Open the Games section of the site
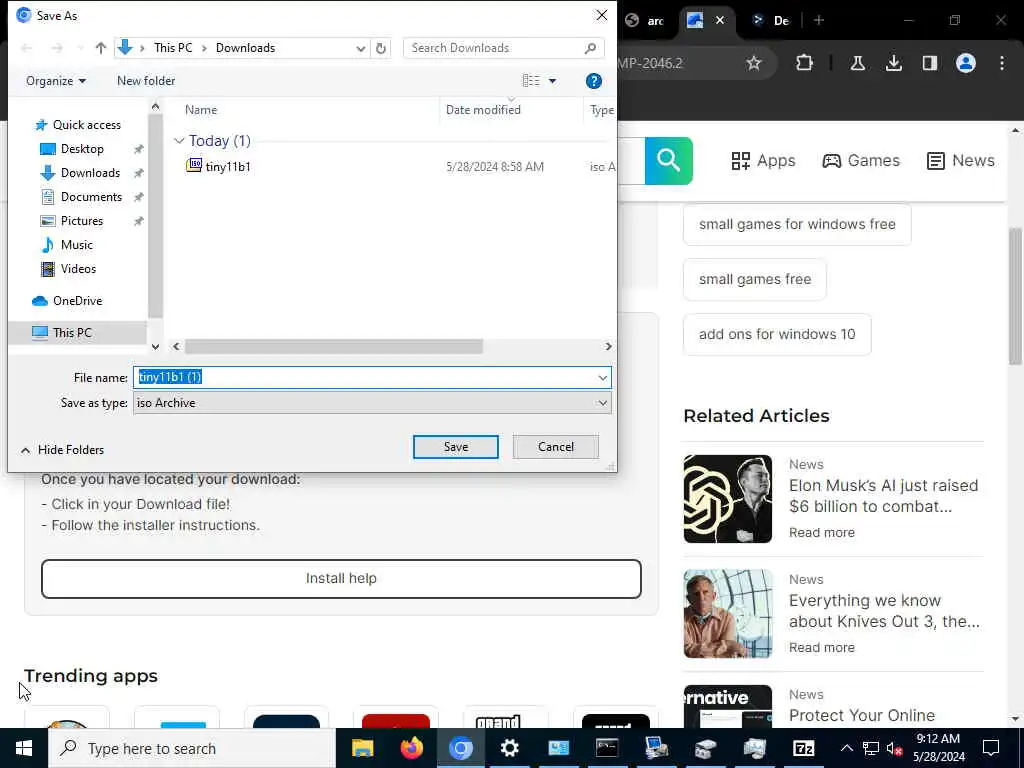Image resolution: width=1024 pixels, height=768 pixels. click(x=861, y=161)
